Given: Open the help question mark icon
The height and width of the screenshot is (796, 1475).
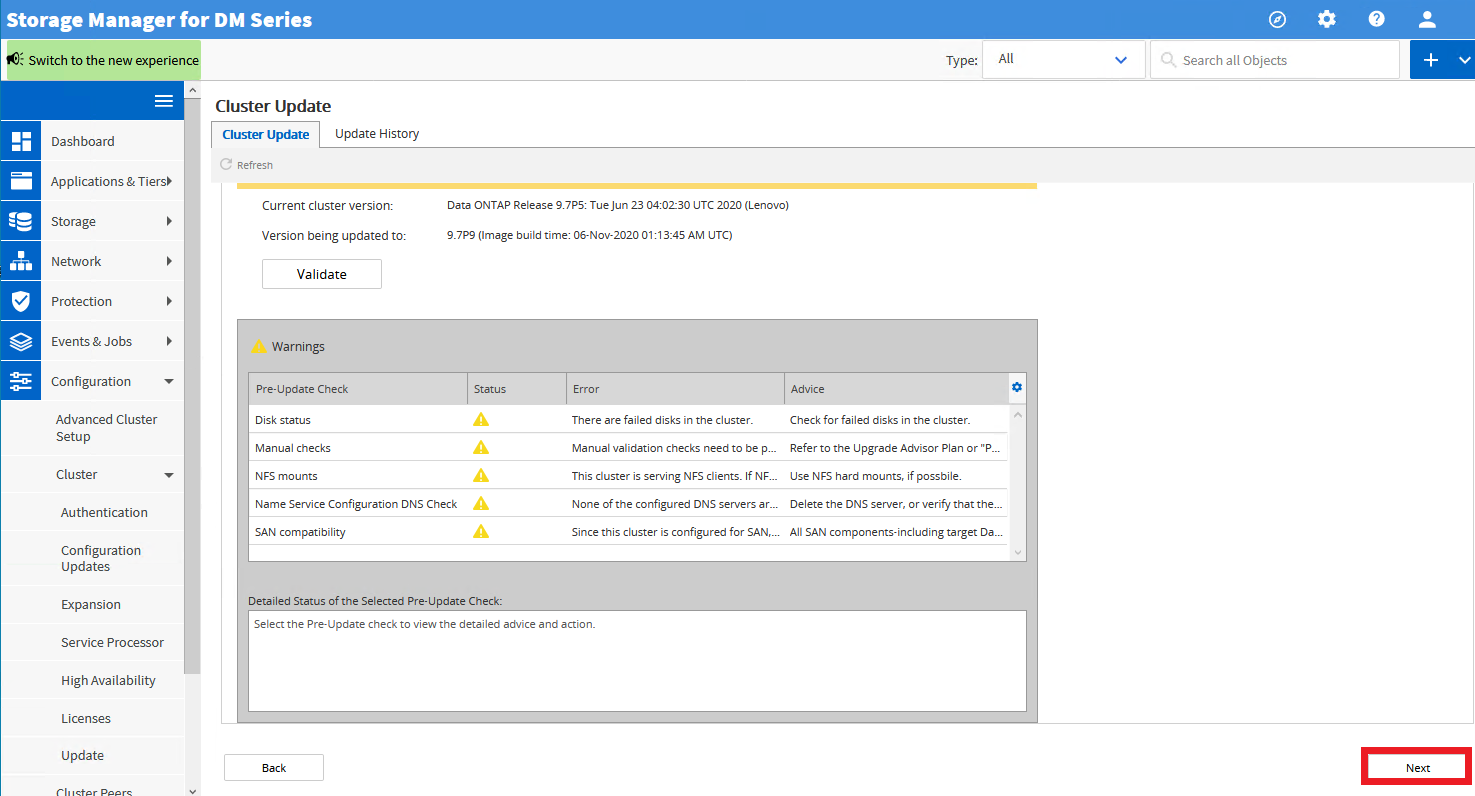Looking at the screenshot, I should [1377, 19].
